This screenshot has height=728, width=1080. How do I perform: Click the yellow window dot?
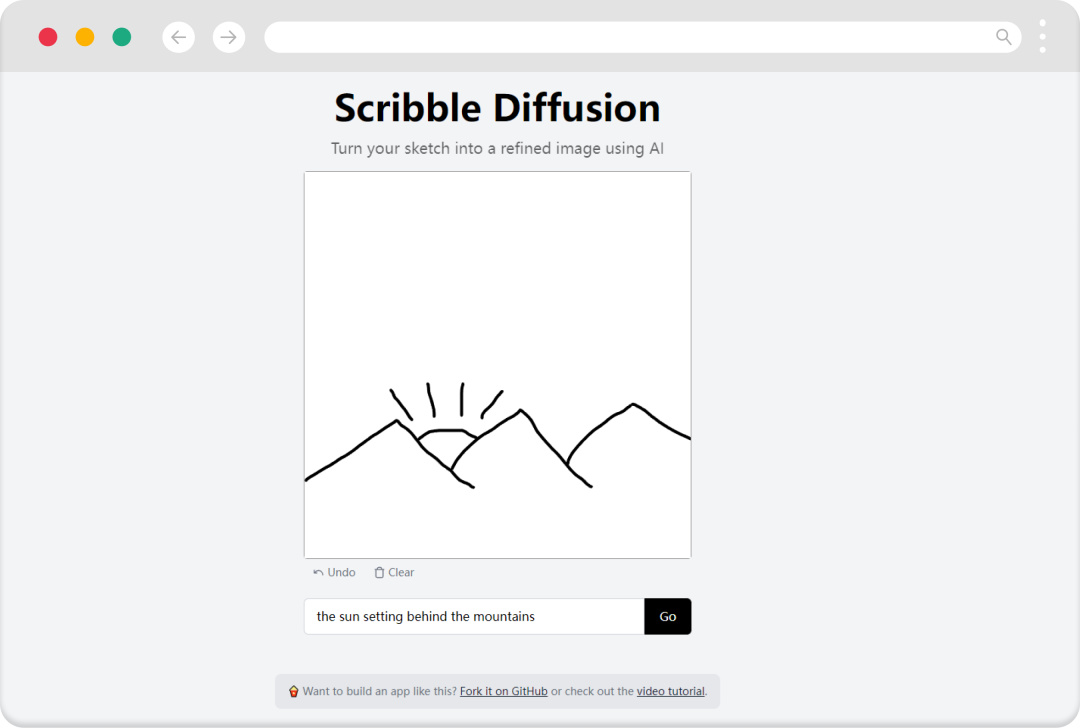click(85, 37)
